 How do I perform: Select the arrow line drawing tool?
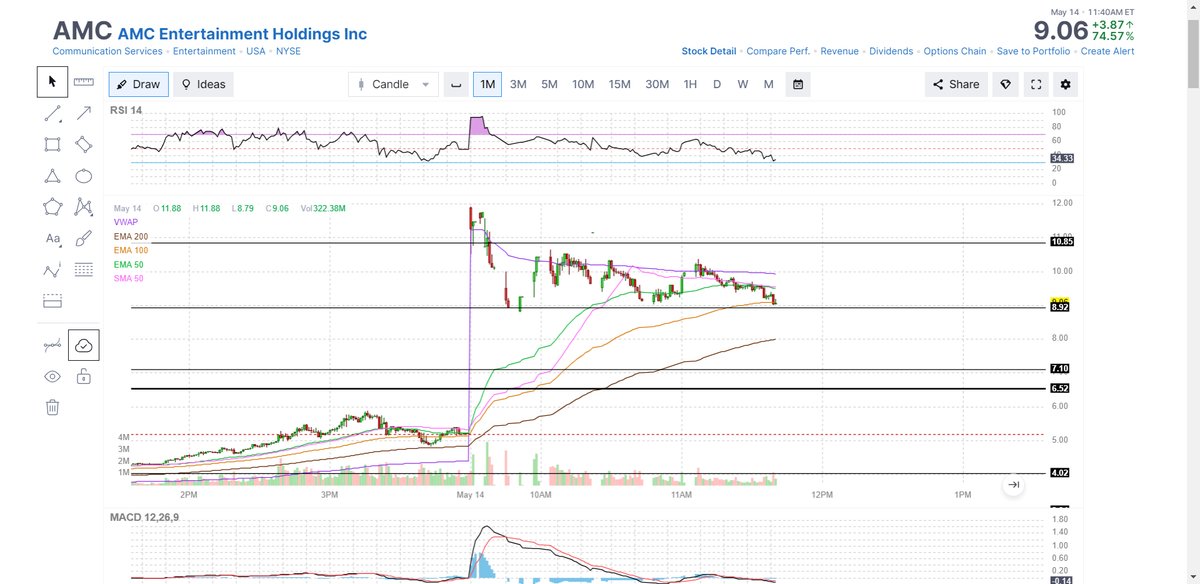click(x=83, y=113)
